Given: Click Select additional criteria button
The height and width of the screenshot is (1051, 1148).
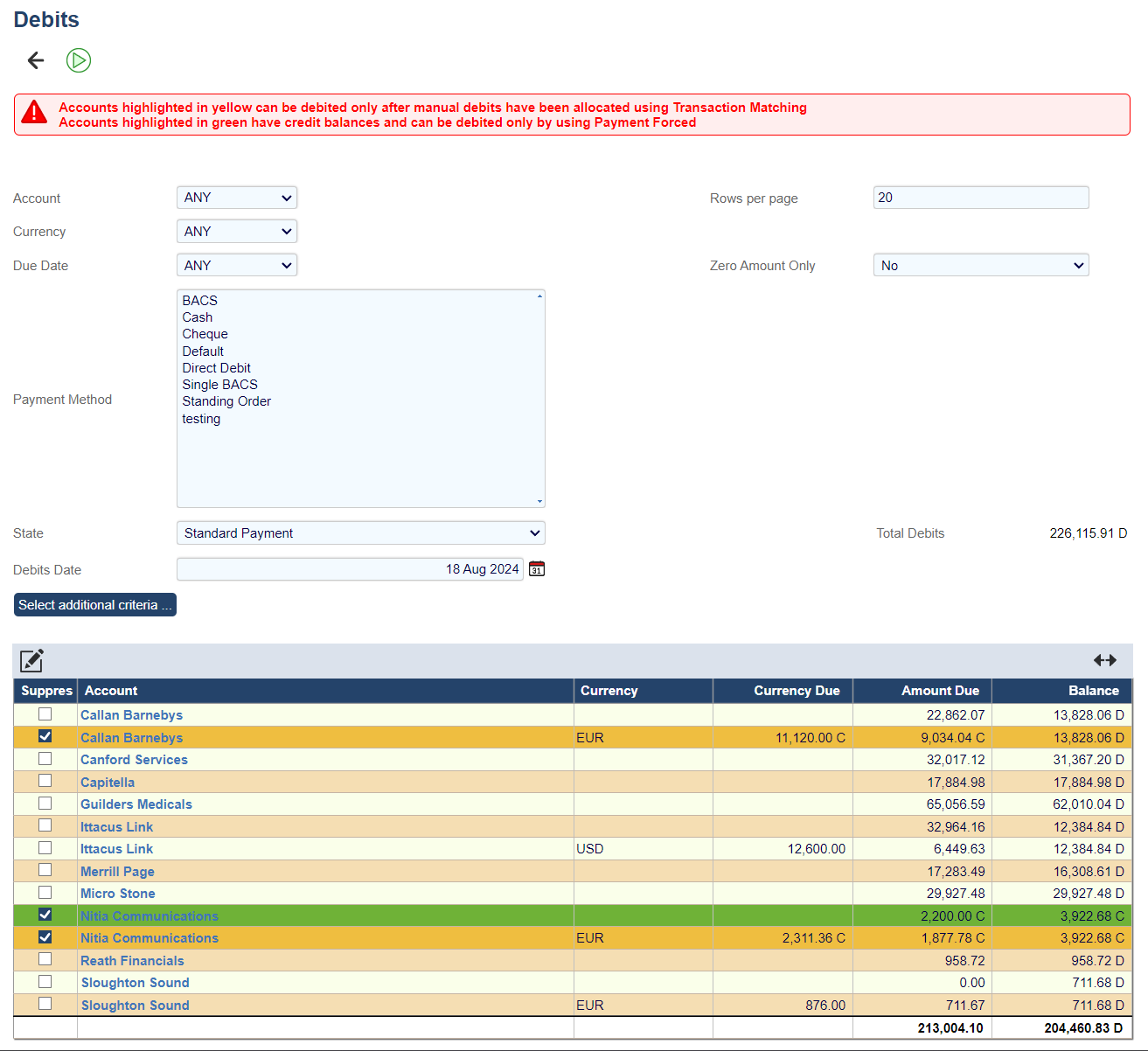Looking at the screenshot, I should tap(95, 605).
